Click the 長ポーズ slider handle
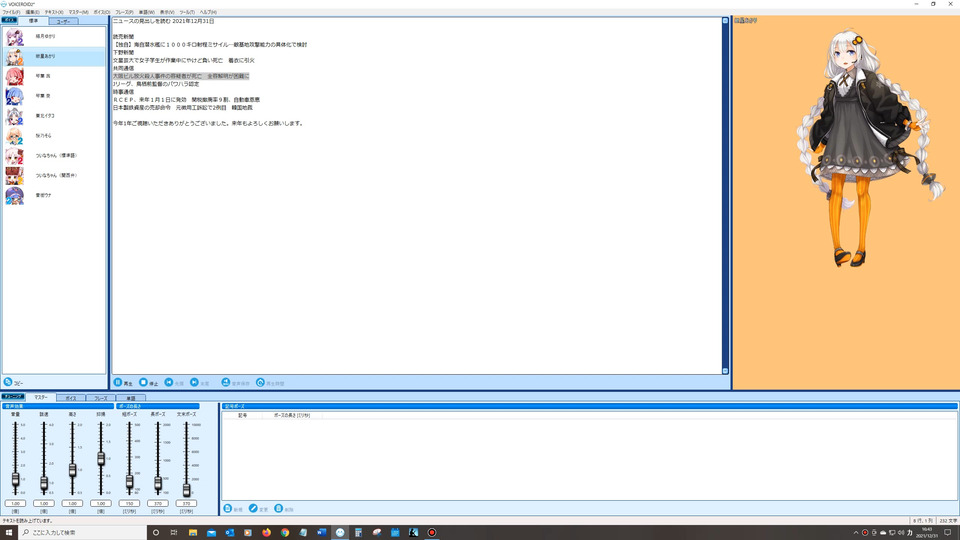The image size is (960, 540). coord(158,483)
